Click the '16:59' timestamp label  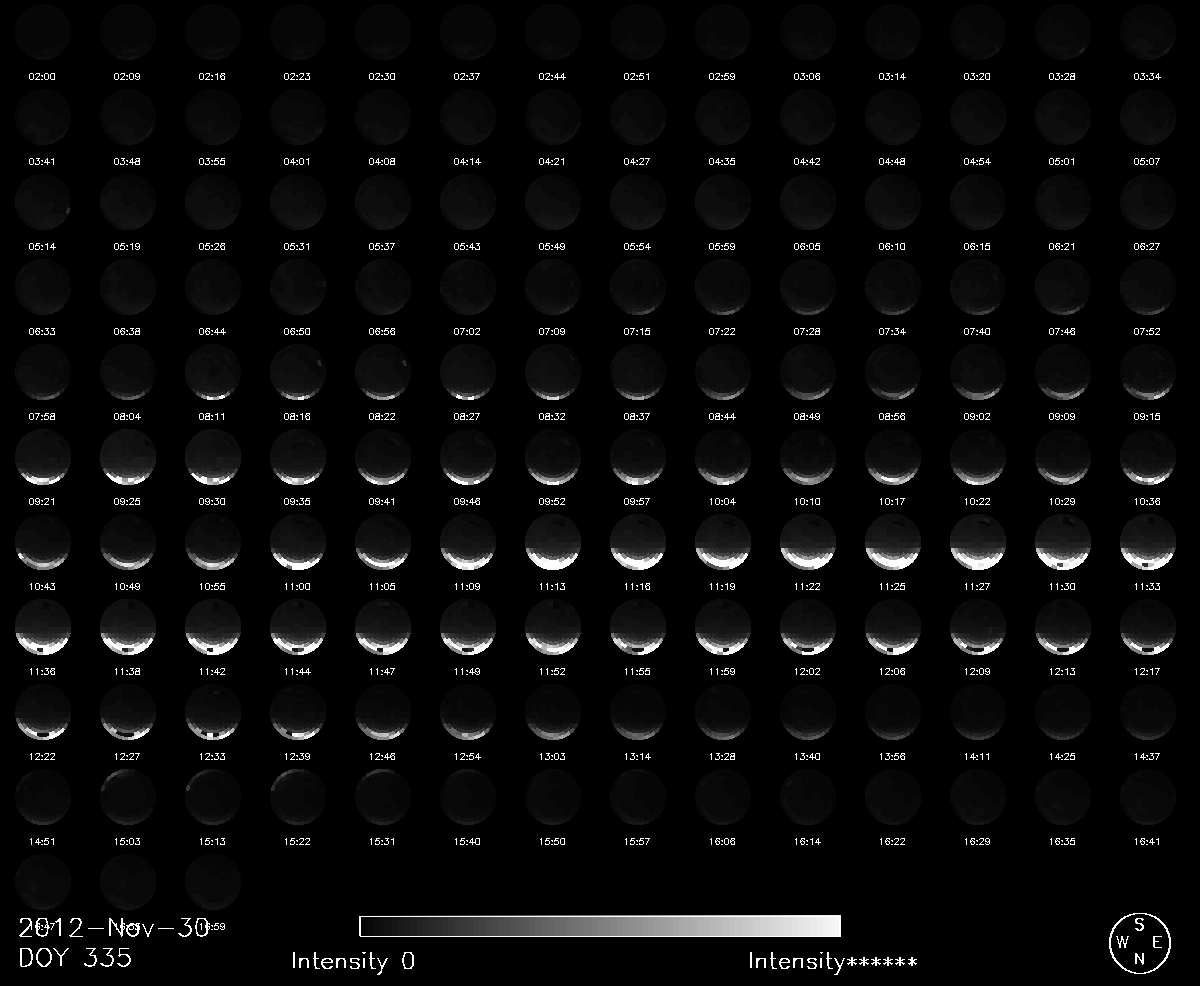coord(212,926)
